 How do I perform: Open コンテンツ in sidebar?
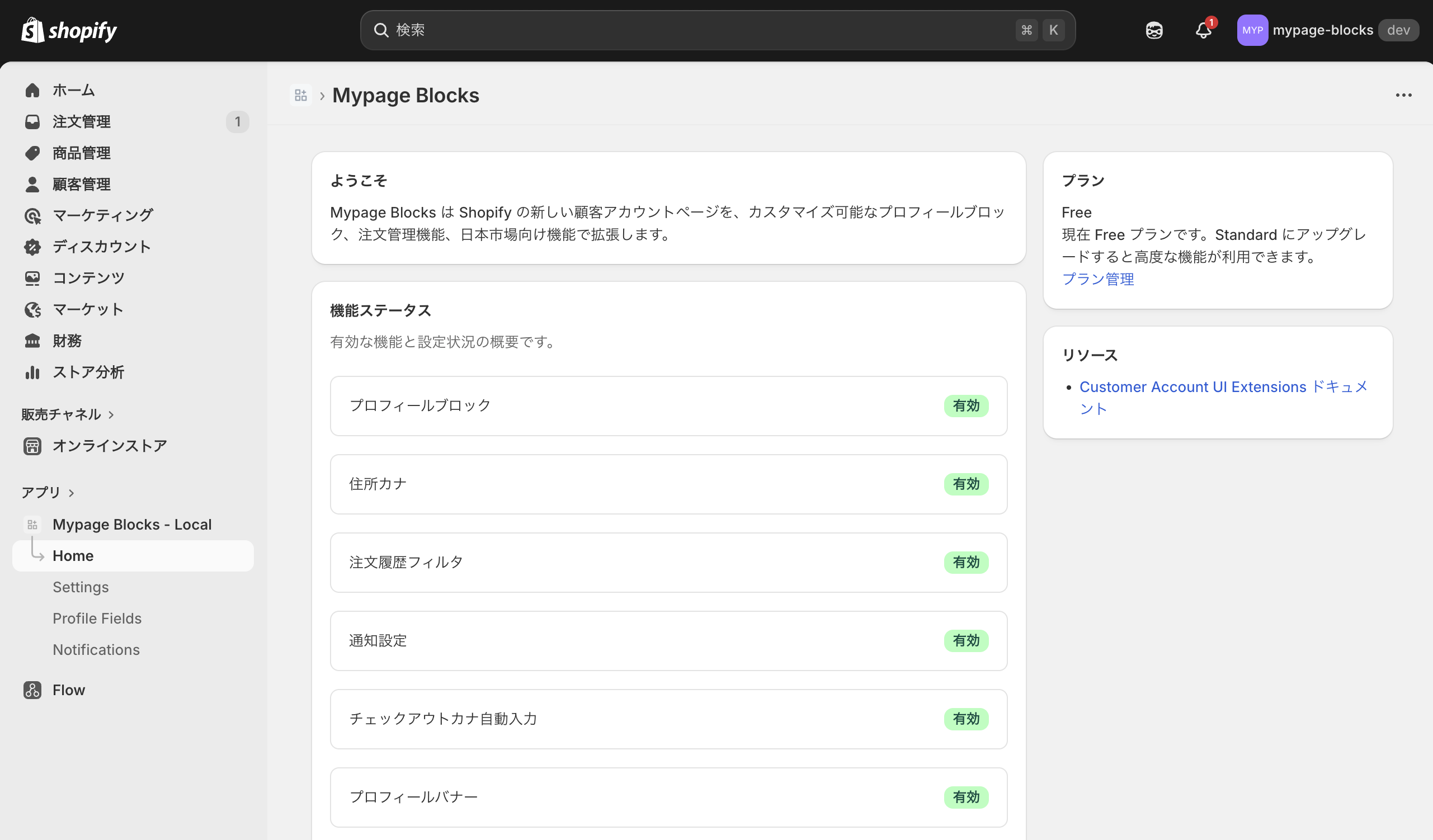pyautogui.click(x=88, y=278)
